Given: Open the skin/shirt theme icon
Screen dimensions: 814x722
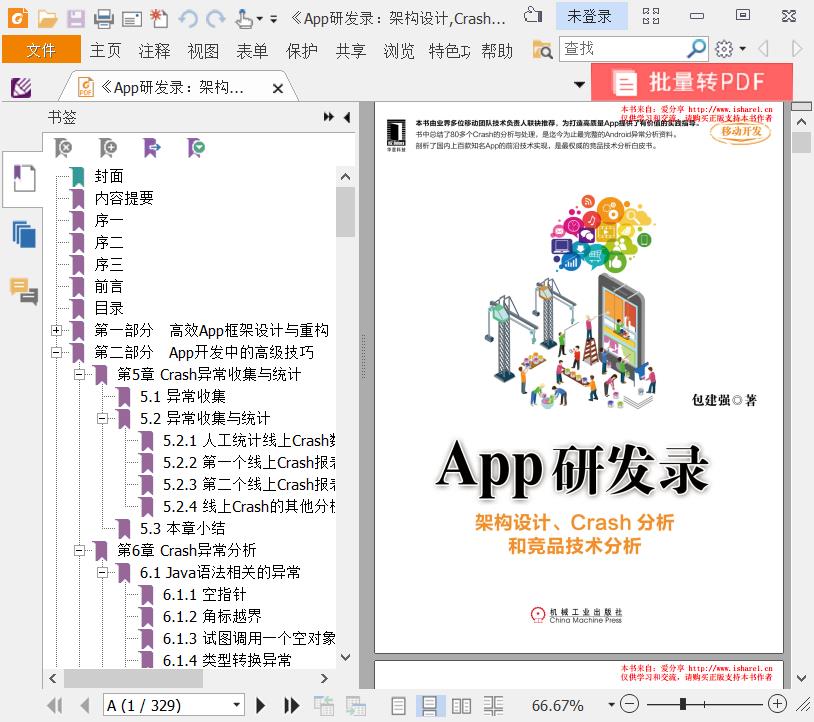Looking at the screenshot, I should (x=533, y=15).
